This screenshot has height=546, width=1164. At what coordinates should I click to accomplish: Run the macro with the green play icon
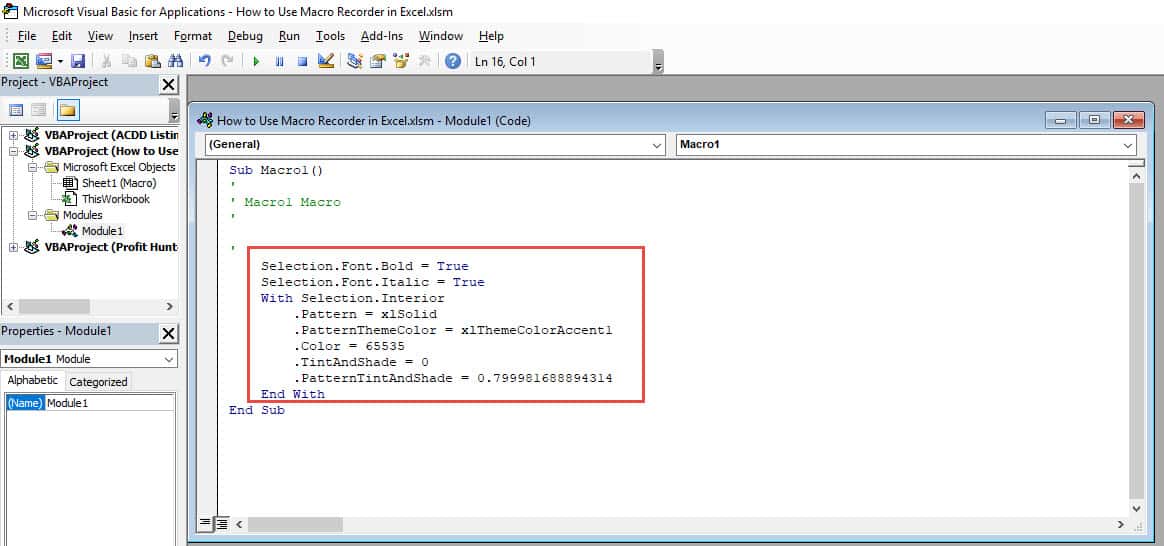(x=256, y=62)
